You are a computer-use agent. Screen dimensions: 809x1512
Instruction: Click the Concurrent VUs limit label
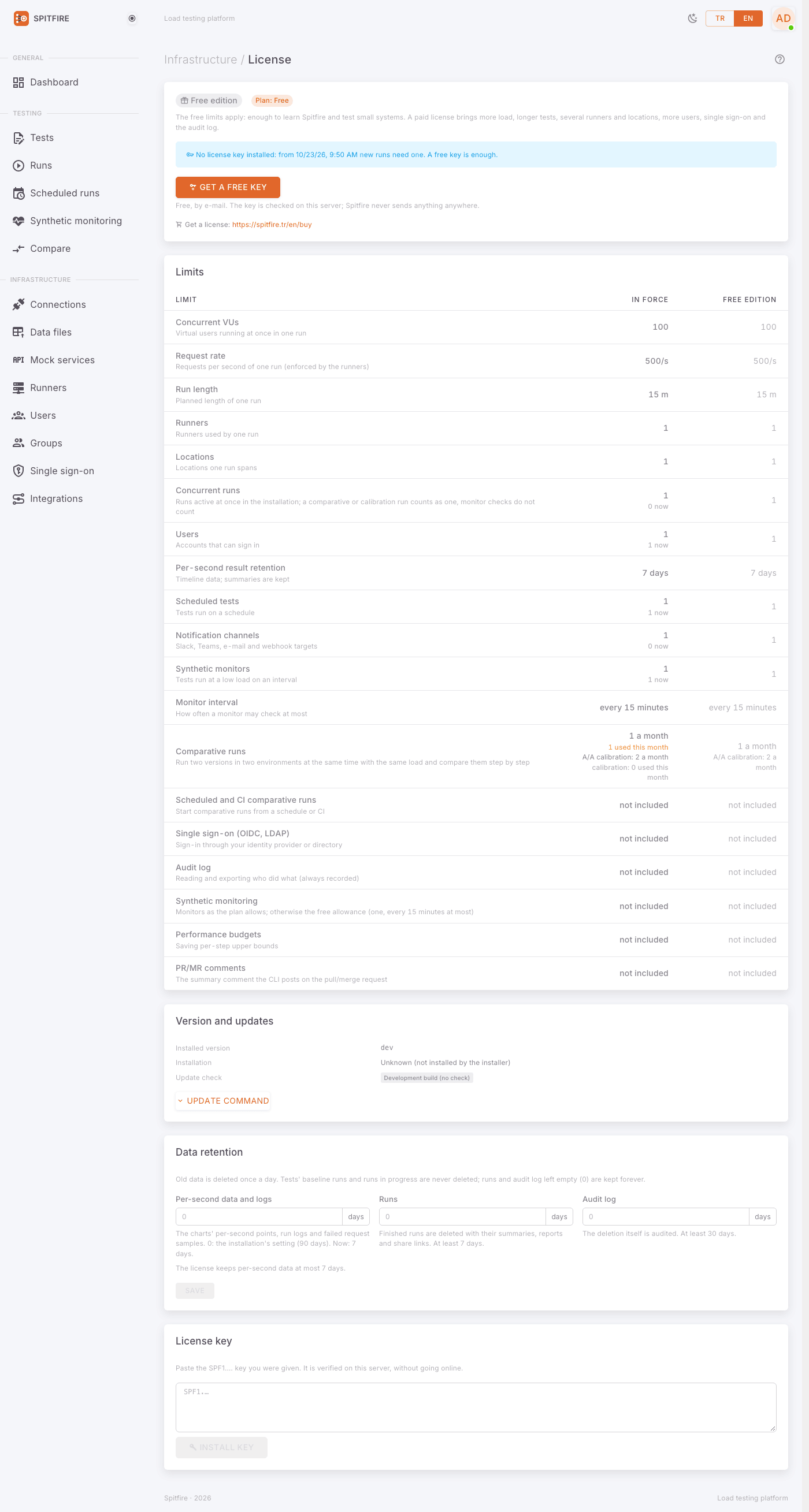click(207, 322)
